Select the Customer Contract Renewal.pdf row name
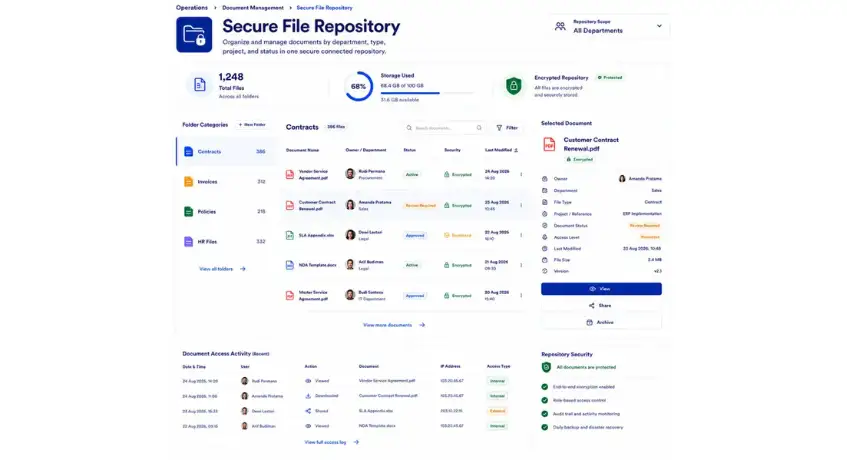 tap(317, 205)
